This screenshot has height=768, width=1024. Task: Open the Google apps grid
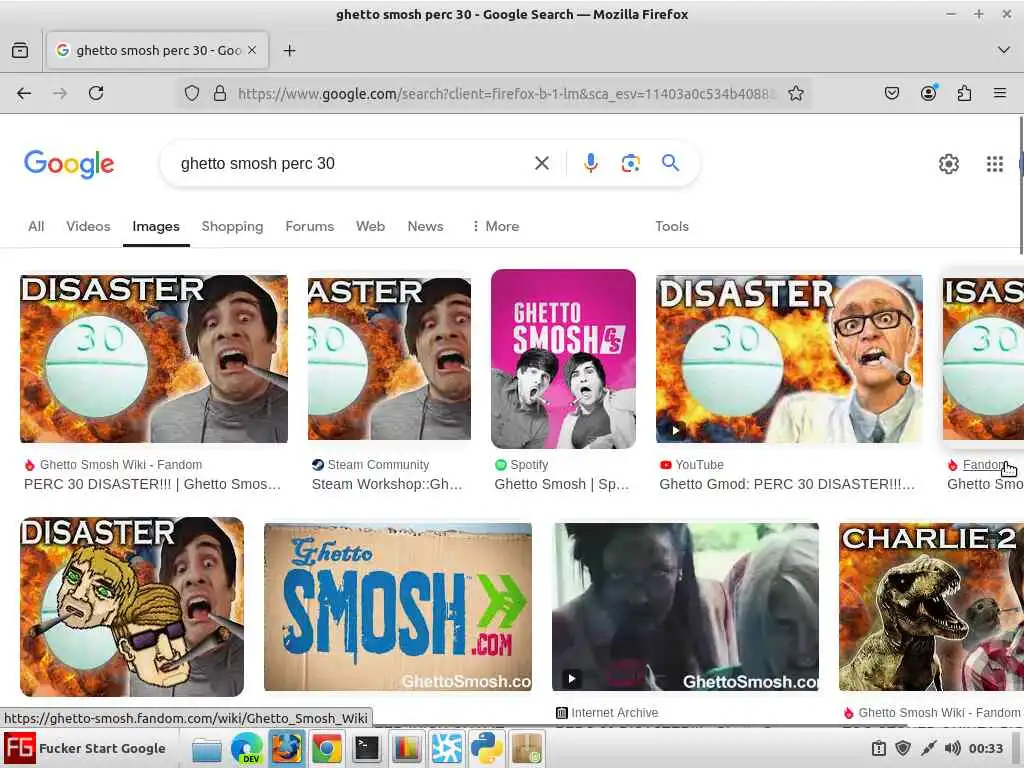[x=995, y=164]
